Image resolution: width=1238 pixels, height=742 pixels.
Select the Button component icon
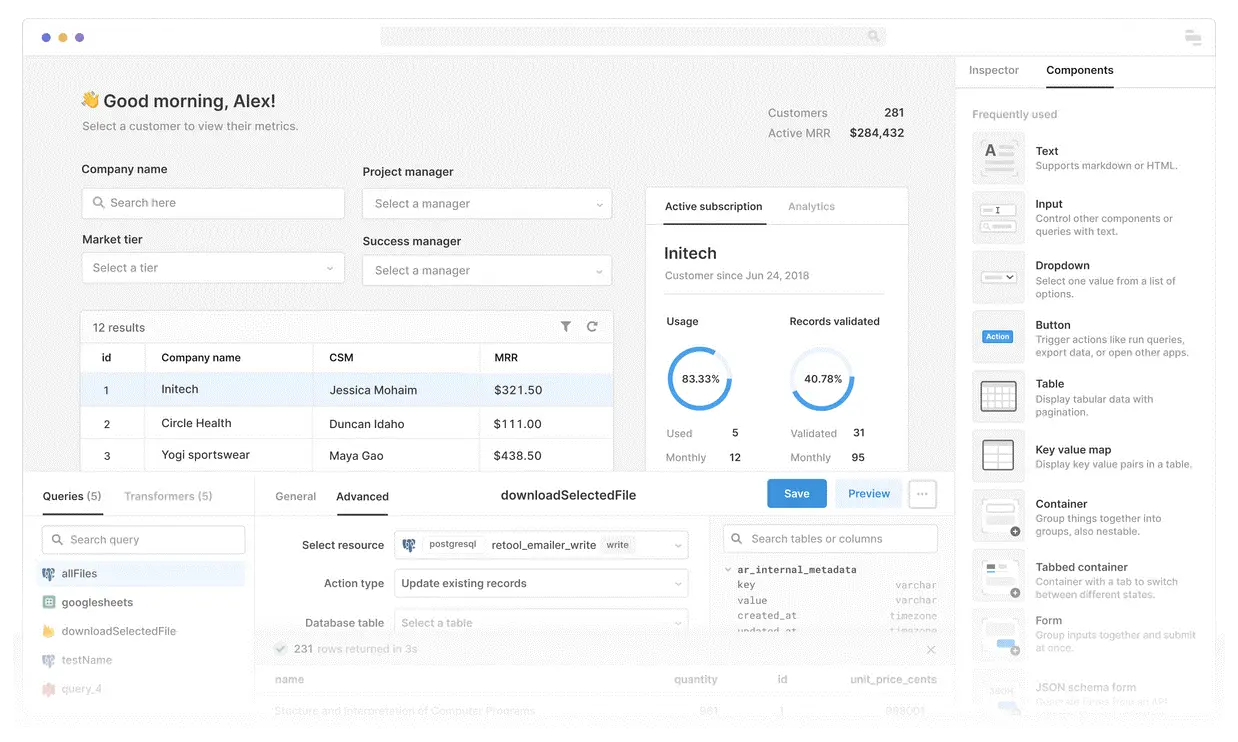pyautogui.click(x=998, y=337)
